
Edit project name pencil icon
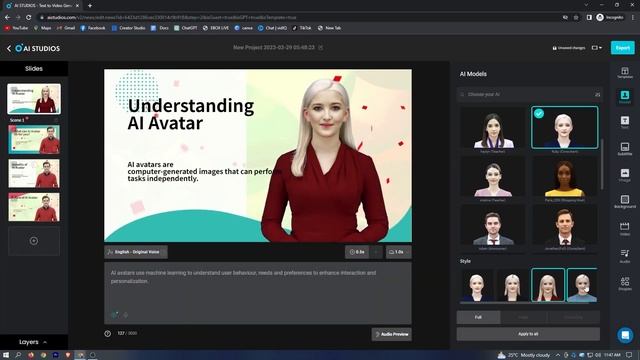point(321,48)
